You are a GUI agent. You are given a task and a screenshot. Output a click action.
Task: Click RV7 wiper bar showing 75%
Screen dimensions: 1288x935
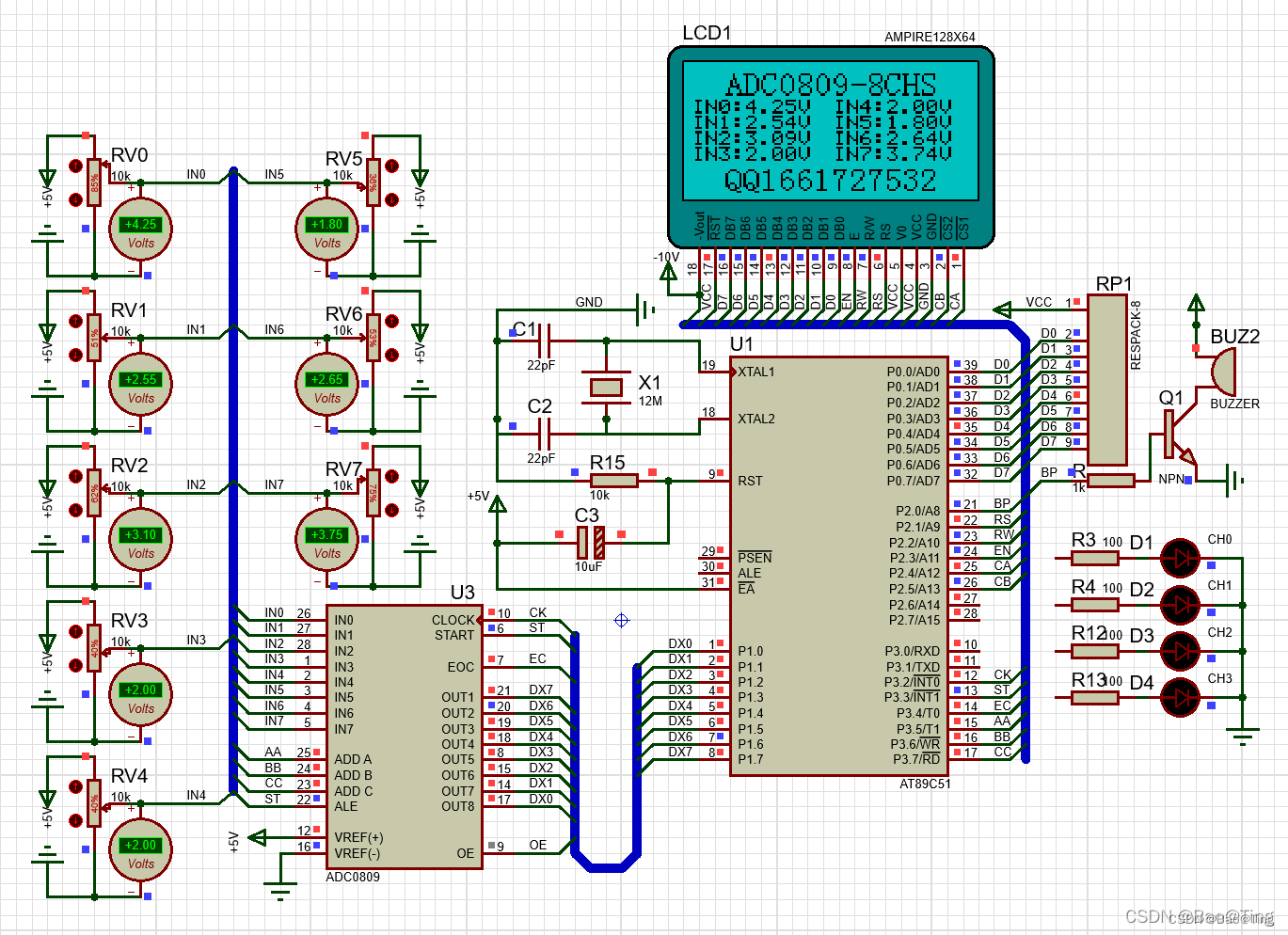click(x=374, y=493)
